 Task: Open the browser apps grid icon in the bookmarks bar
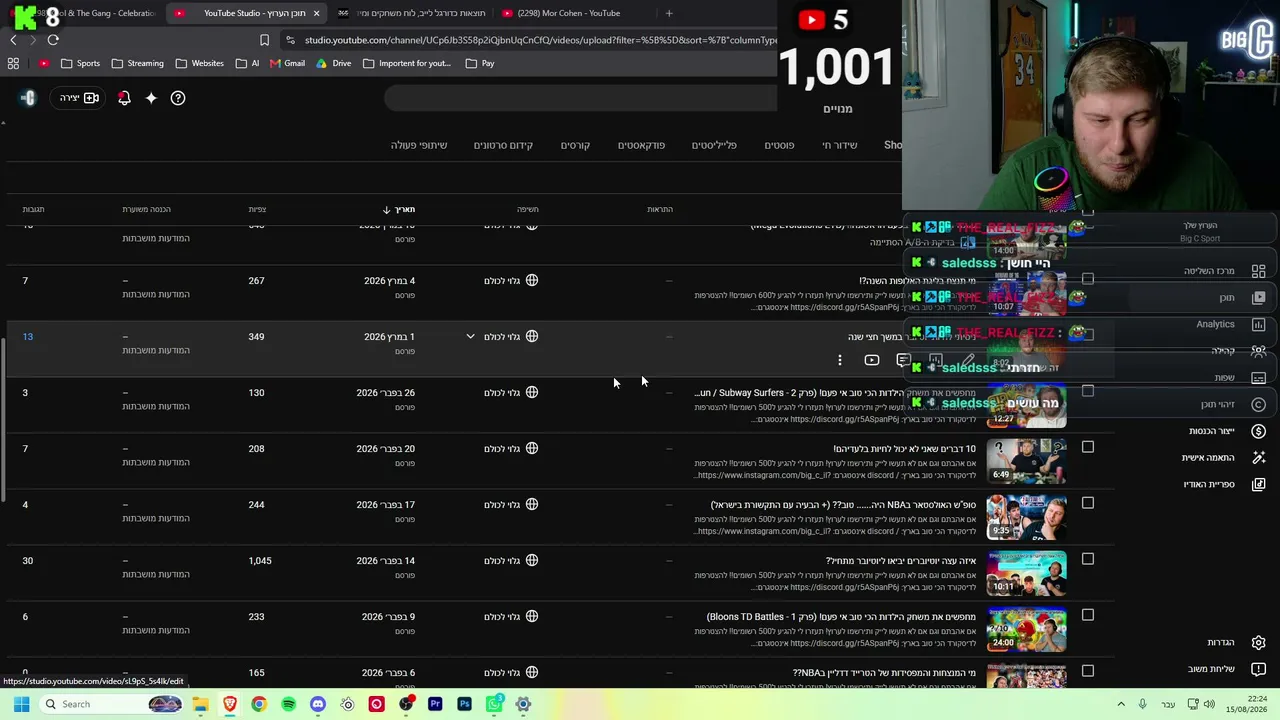tap(13, 63)
